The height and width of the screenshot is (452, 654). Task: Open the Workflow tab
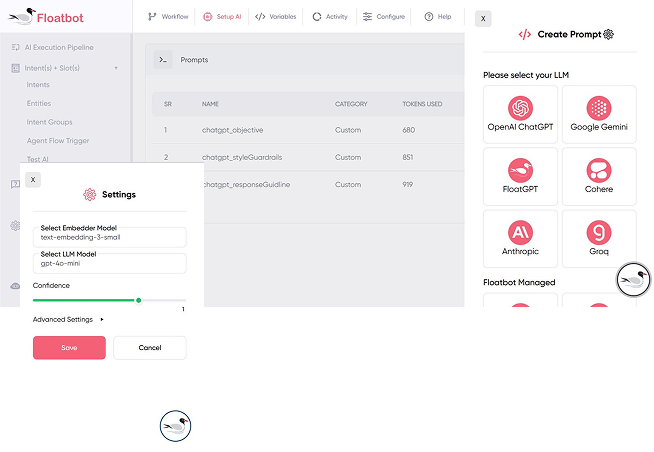point(168,17)
